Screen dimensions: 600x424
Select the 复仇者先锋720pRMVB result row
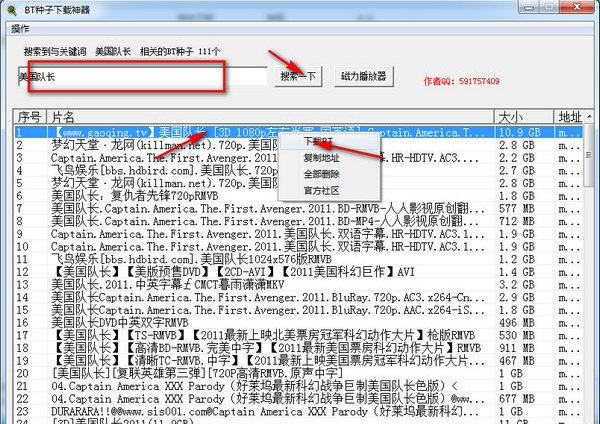point(150,197)
